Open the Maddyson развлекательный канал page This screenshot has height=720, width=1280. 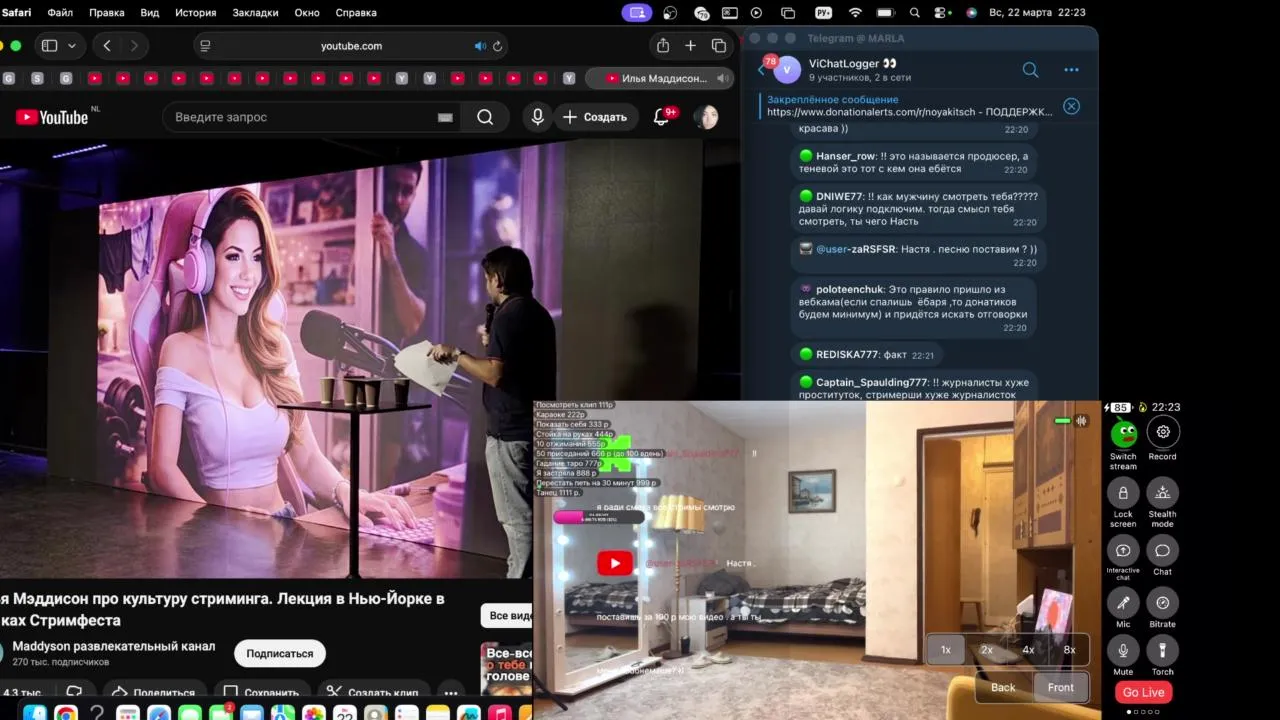(x=113, y=646)
